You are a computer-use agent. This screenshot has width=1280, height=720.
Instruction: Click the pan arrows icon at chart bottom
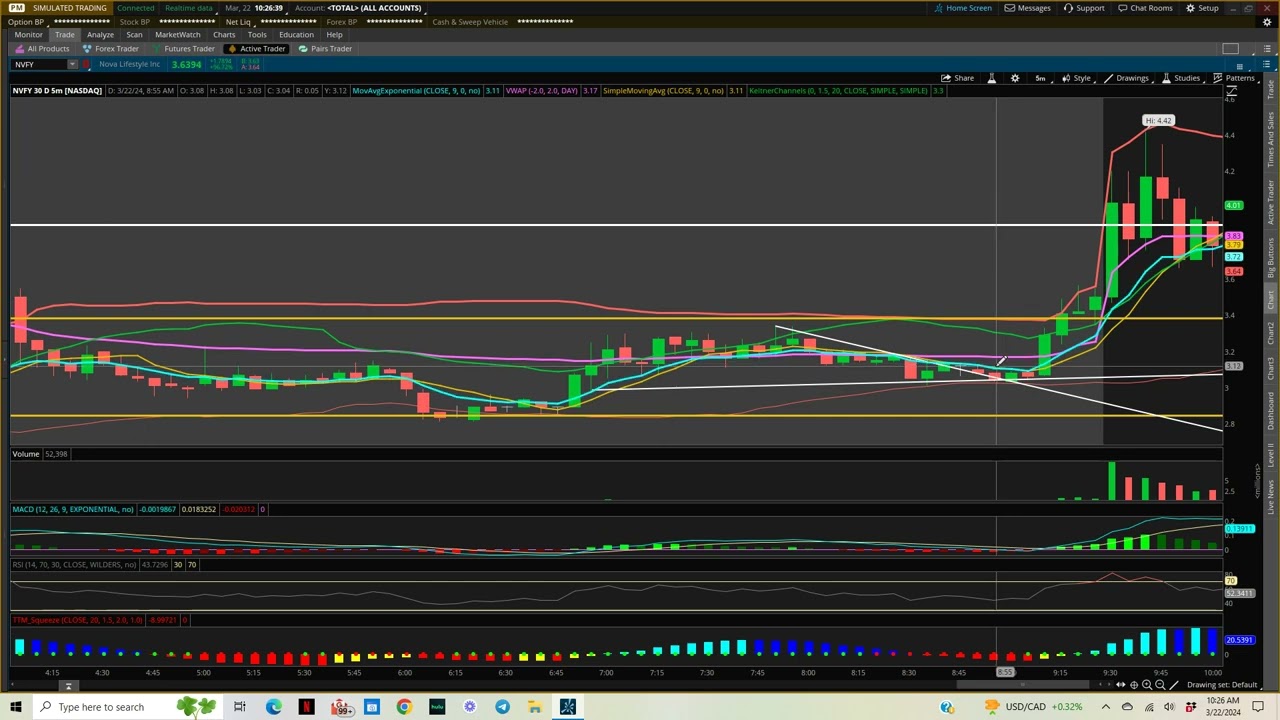click(x=1120, y=685)
